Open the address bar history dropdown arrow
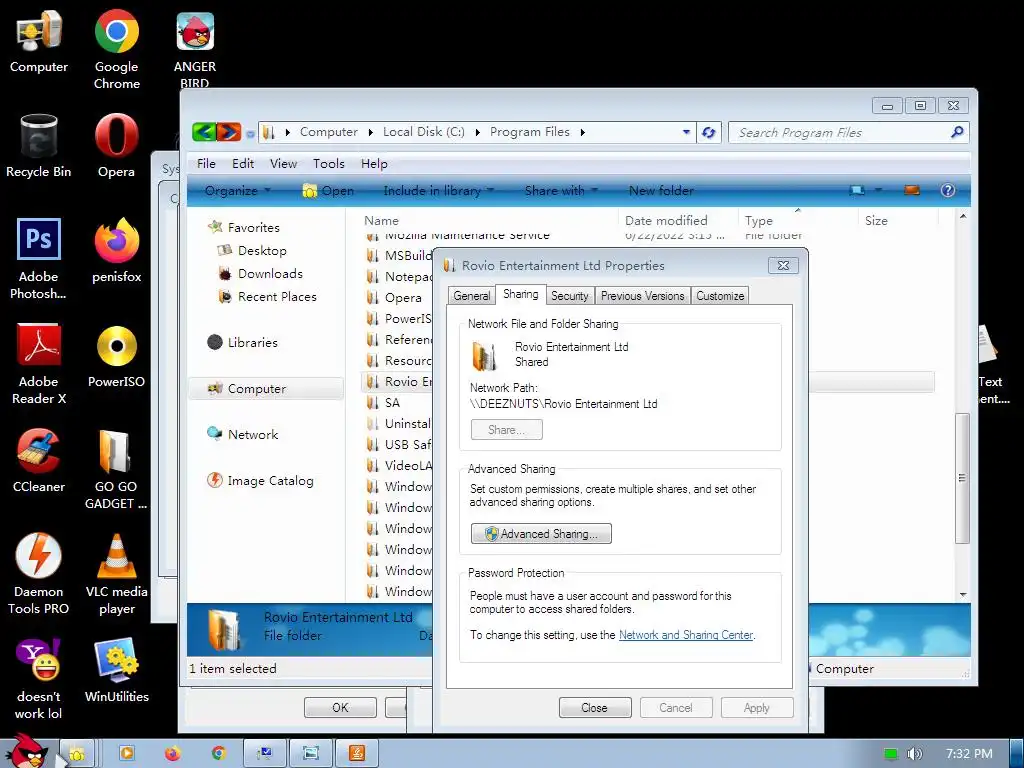This screenshot has width=1024, height=768. 686,132
